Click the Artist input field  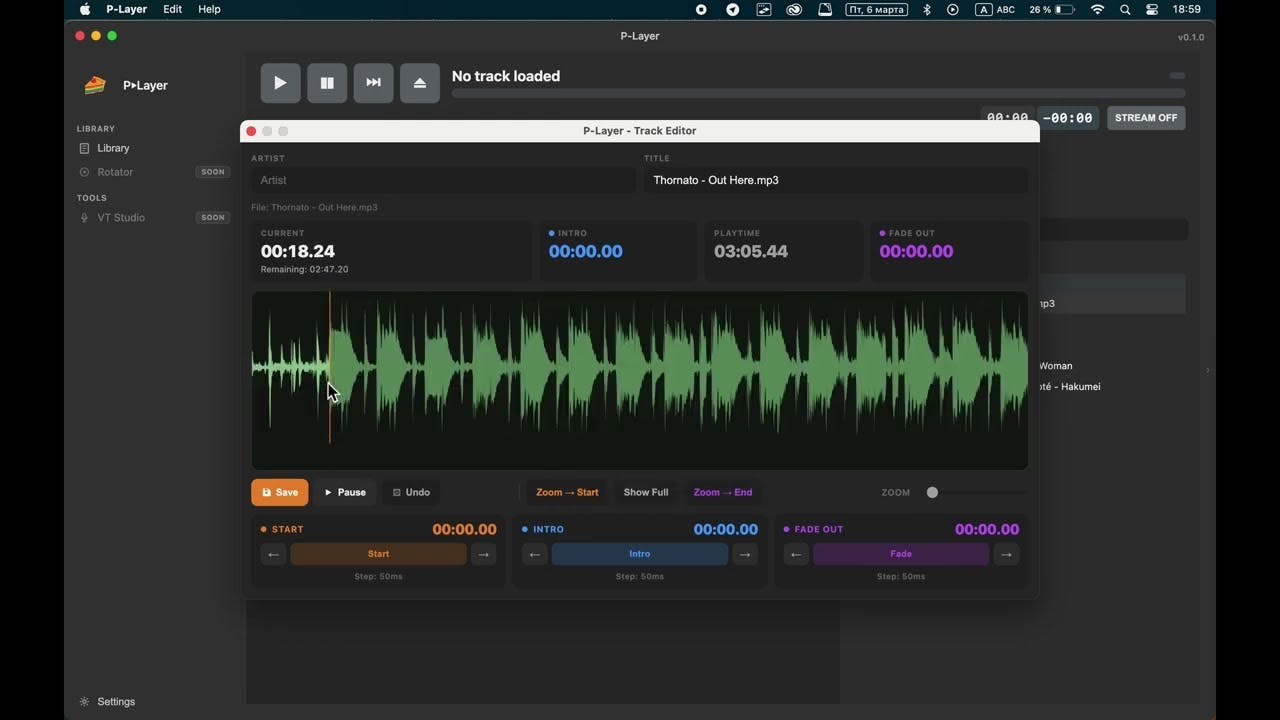(x=443, y=180)
